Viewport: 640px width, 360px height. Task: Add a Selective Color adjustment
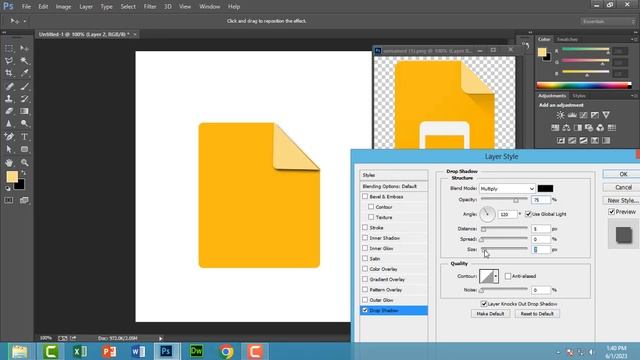click(595, 140)
